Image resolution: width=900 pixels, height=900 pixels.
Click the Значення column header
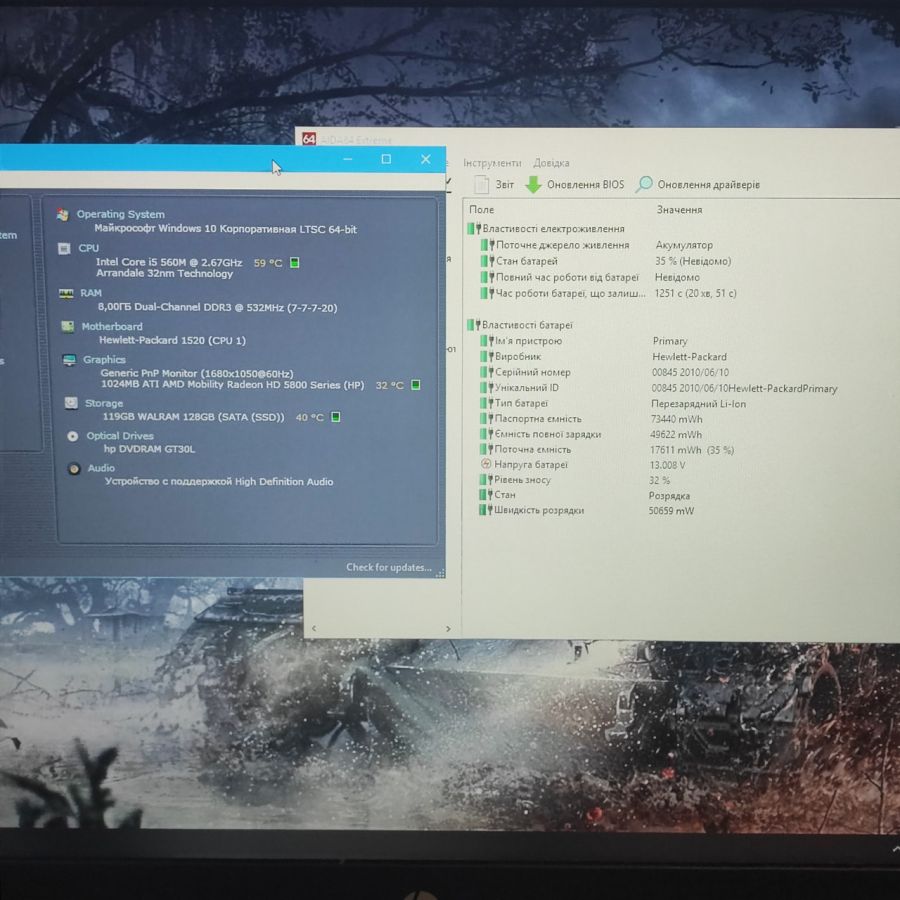coord(679,210)
